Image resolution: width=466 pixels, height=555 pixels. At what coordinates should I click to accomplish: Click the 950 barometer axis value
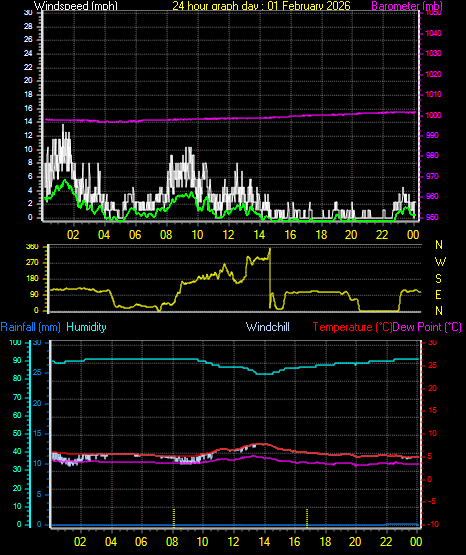432,217
